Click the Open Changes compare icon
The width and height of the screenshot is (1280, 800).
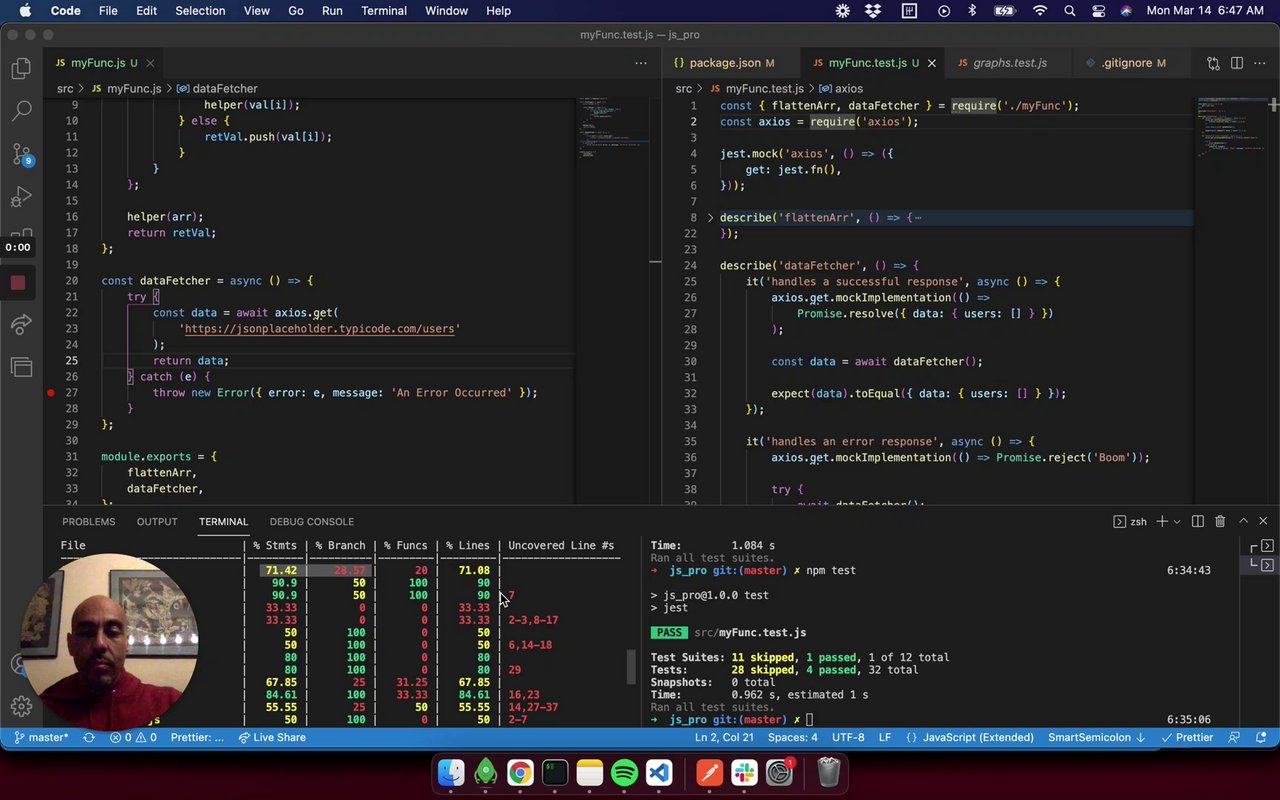[1213, 63]
